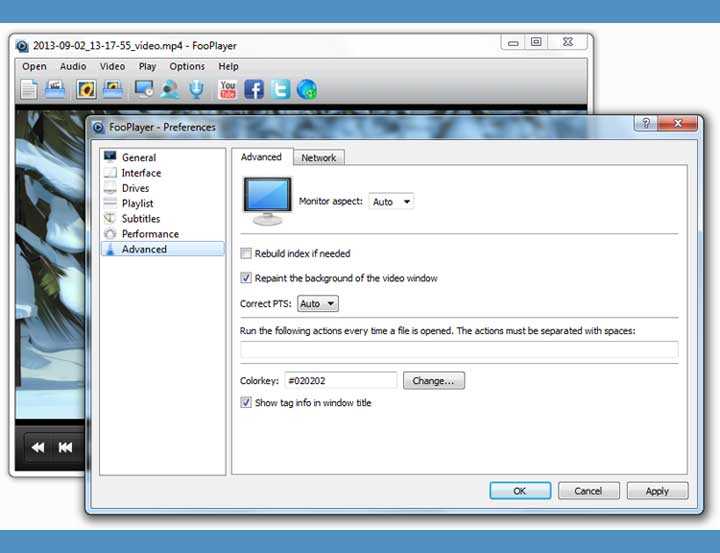Click the actions on file open field
The image size is (720, 553).
coord(459,350)
